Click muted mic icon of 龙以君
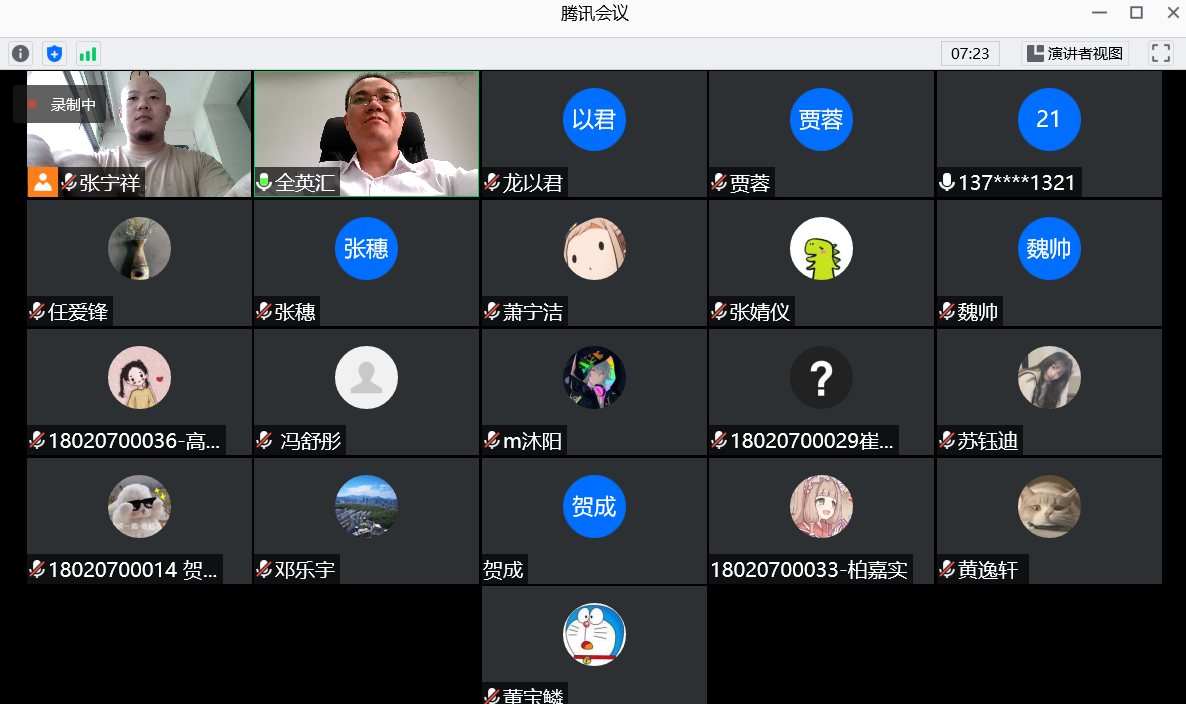The height and width of the screenshot is (704, 1186). coord(492,182)
